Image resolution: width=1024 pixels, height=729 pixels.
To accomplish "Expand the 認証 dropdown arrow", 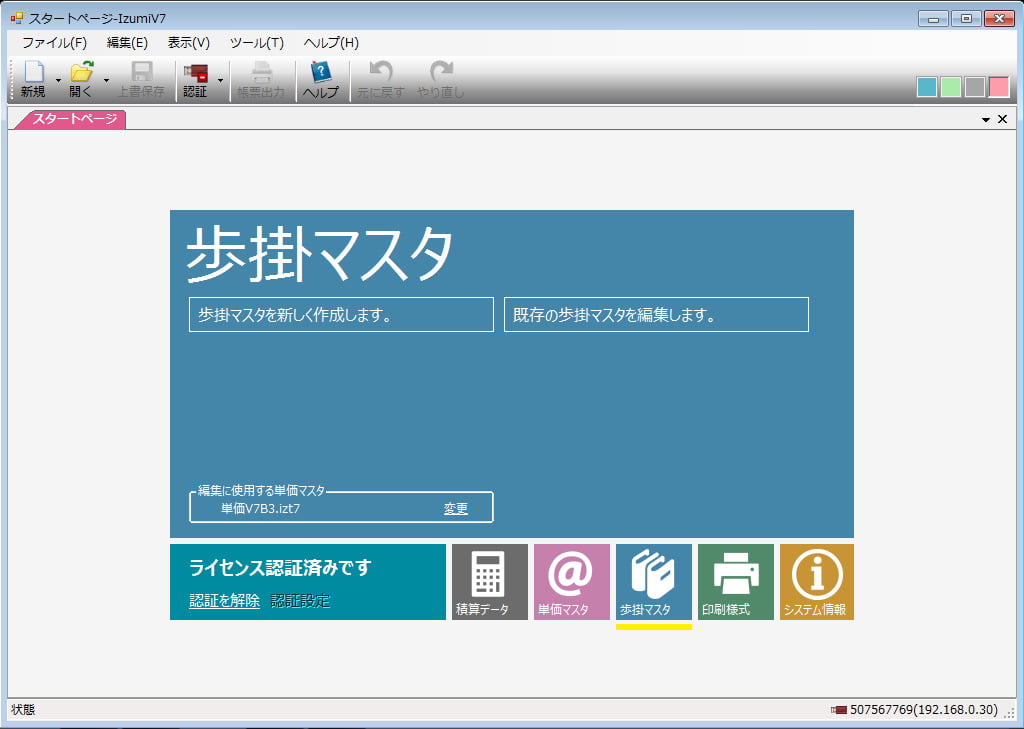I will coord(220,80).
